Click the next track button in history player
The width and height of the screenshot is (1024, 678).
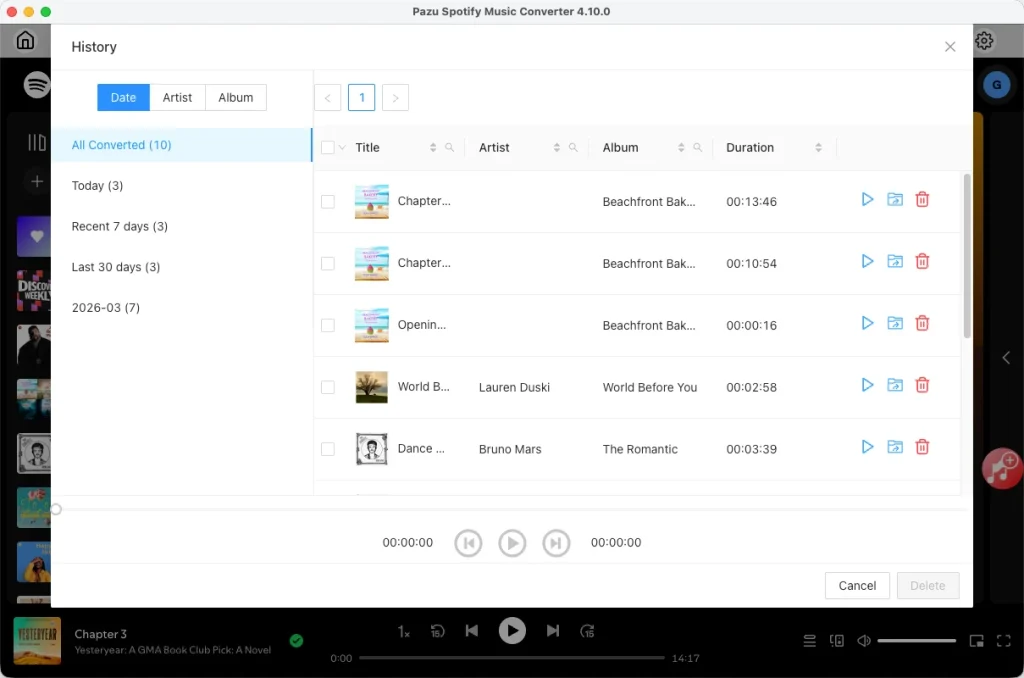(x=556, y=543)
